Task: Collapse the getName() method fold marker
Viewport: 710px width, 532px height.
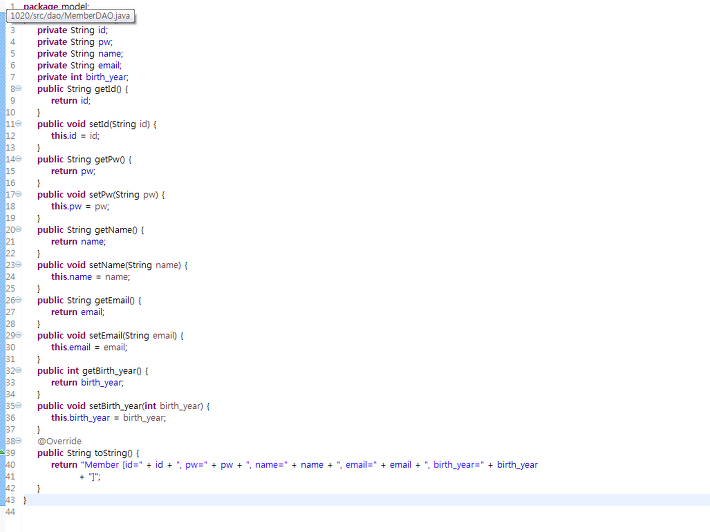Action: click(19, 230)
